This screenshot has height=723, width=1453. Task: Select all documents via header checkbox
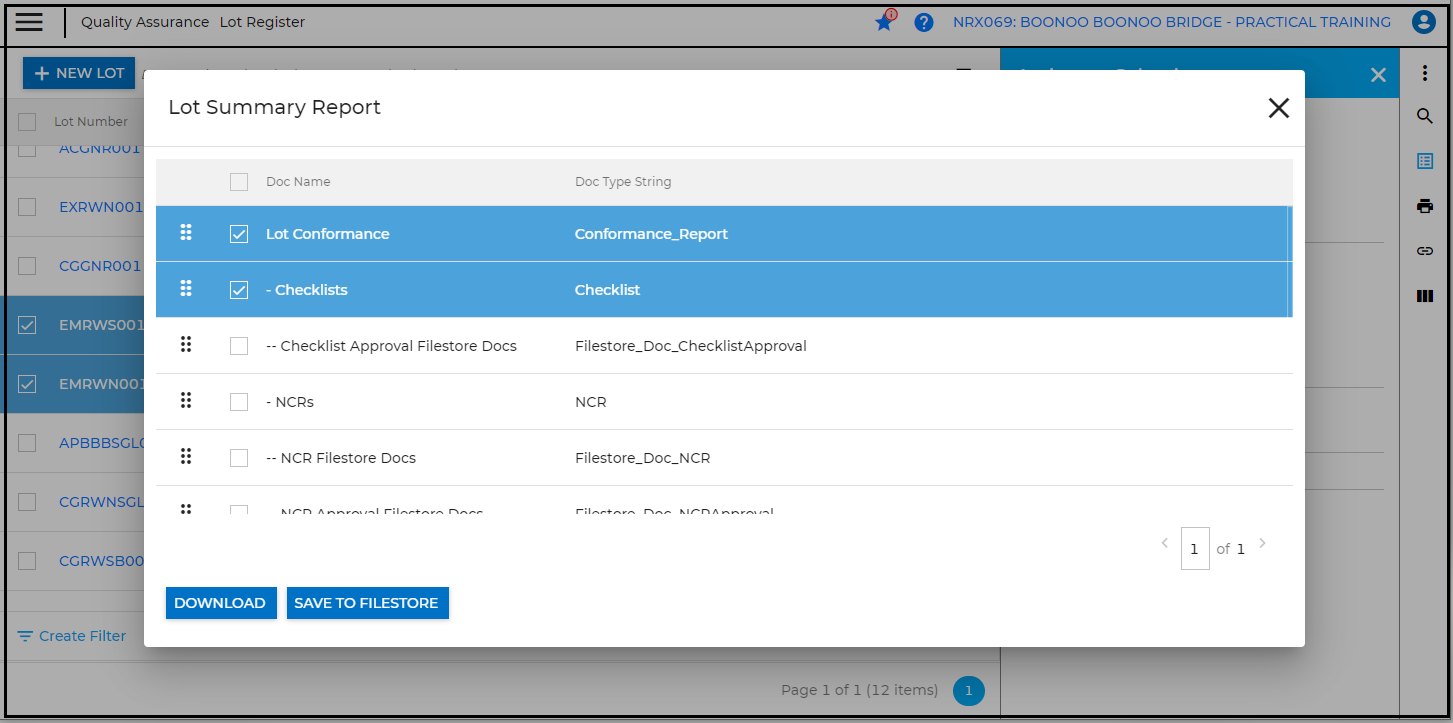239,182
